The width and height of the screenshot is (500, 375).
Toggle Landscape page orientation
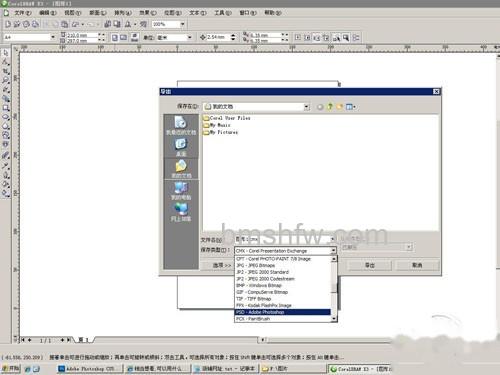[123, 37]
